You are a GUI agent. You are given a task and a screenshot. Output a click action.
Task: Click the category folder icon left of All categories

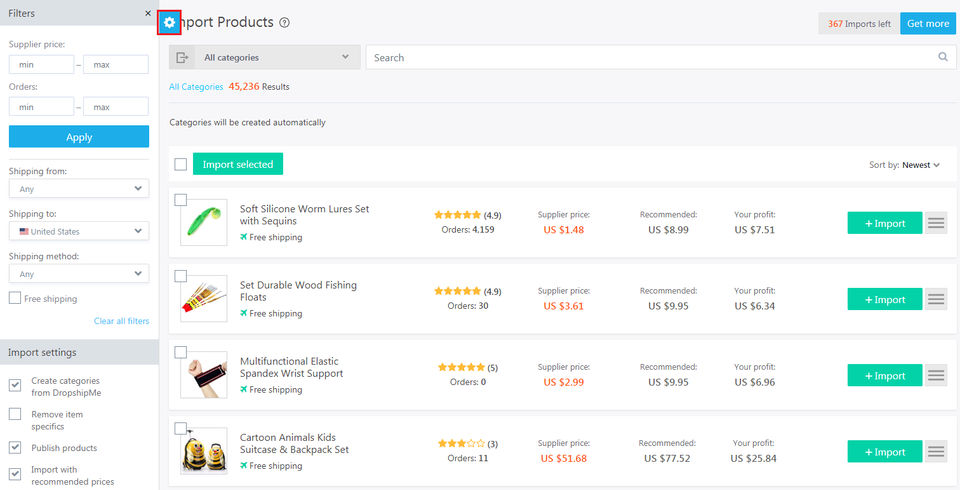(181, 58)
